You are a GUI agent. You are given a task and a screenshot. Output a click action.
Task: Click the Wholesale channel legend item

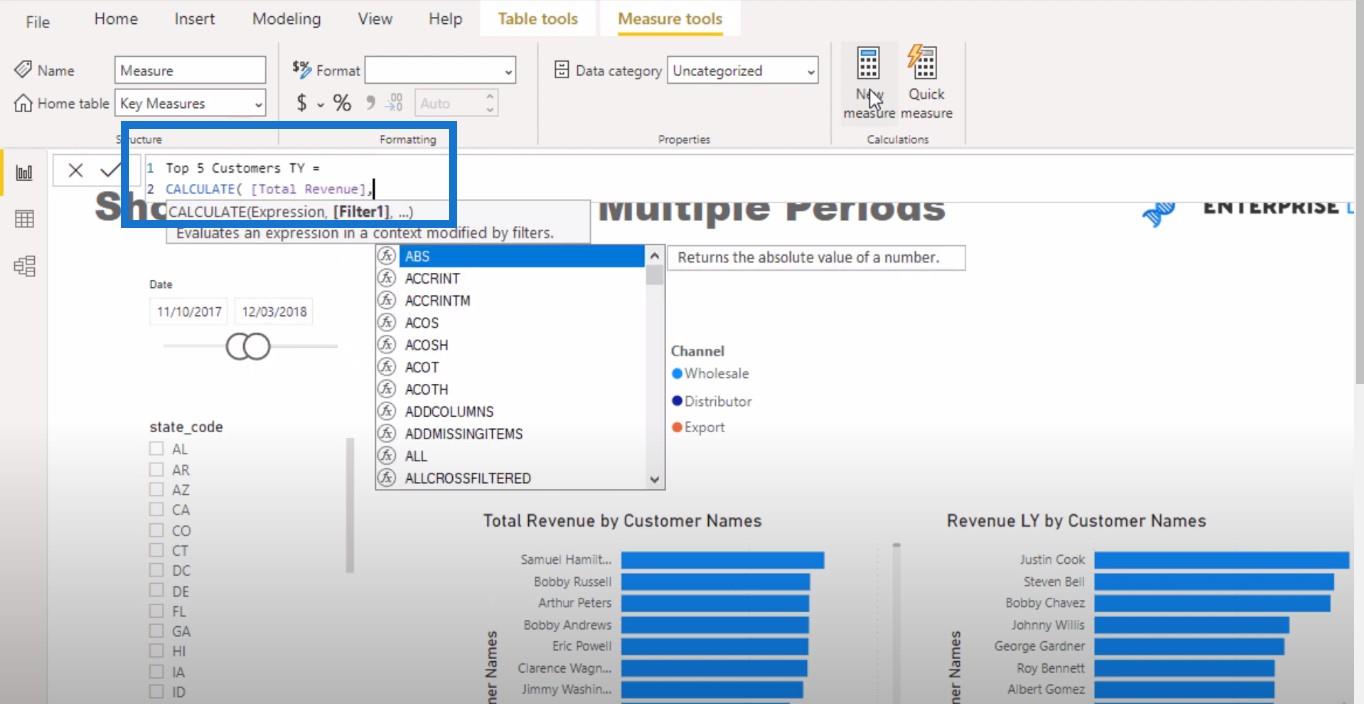point(711,373)
